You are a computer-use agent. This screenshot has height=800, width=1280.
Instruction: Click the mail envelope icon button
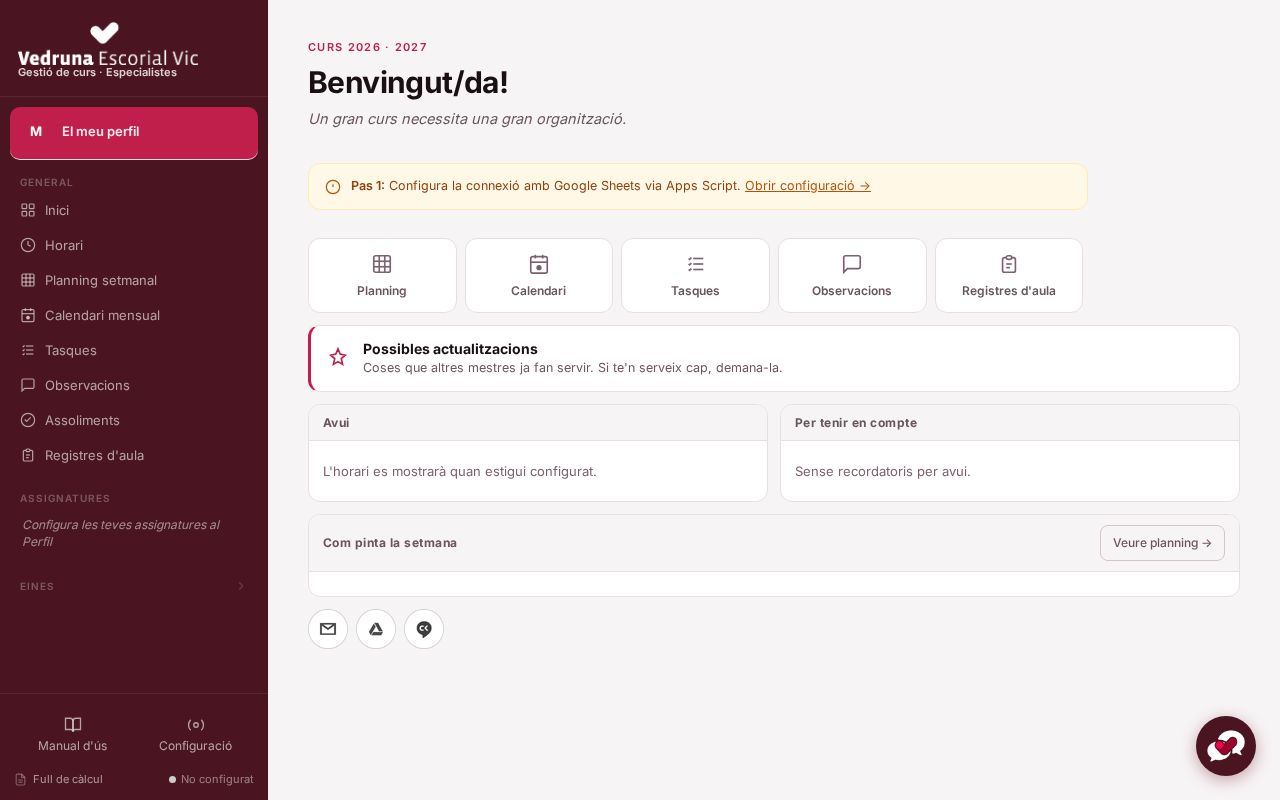point(328,629)
